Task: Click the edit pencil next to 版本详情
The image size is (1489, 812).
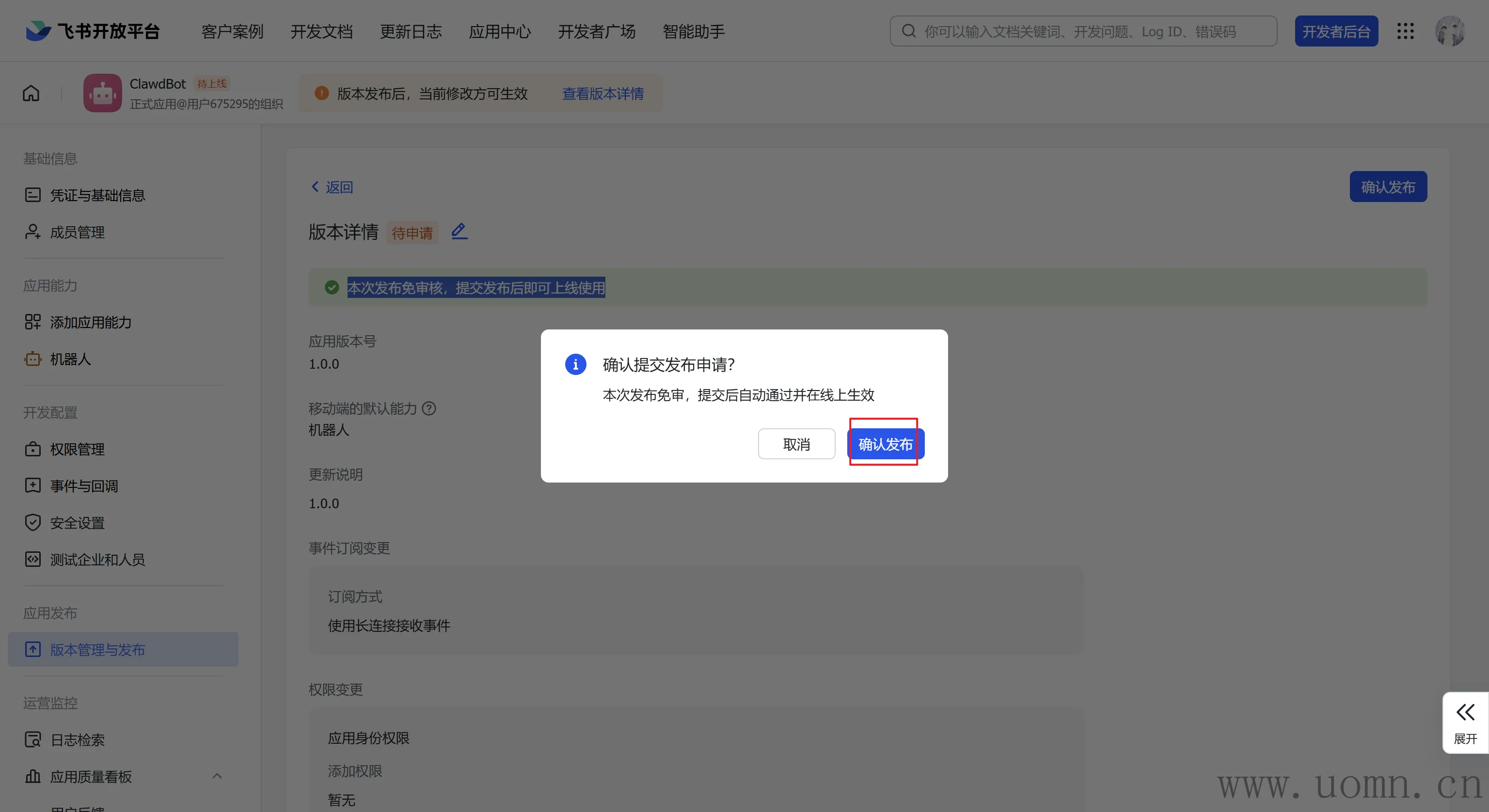Action: (459, 232)
